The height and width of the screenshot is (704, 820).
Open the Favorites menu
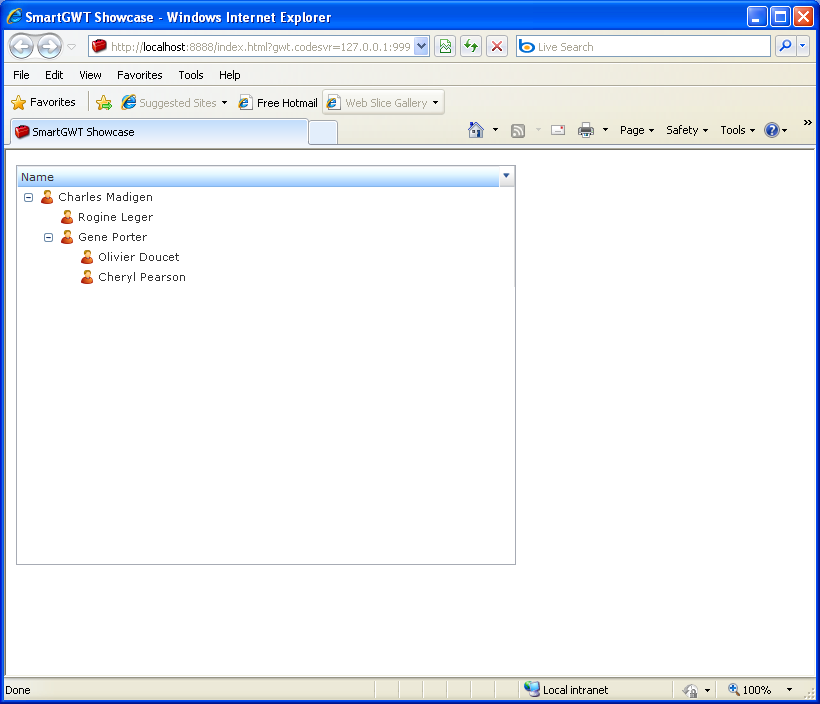point(140,75)
